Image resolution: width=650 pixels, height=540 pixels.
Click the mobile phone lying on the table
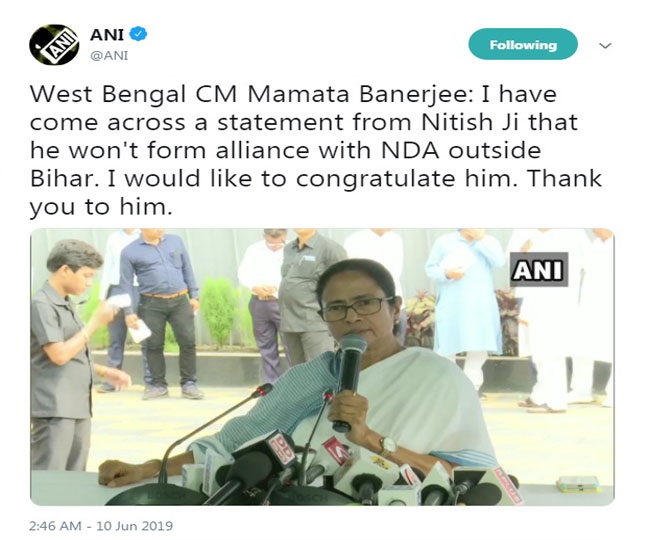tap(579, 484)
